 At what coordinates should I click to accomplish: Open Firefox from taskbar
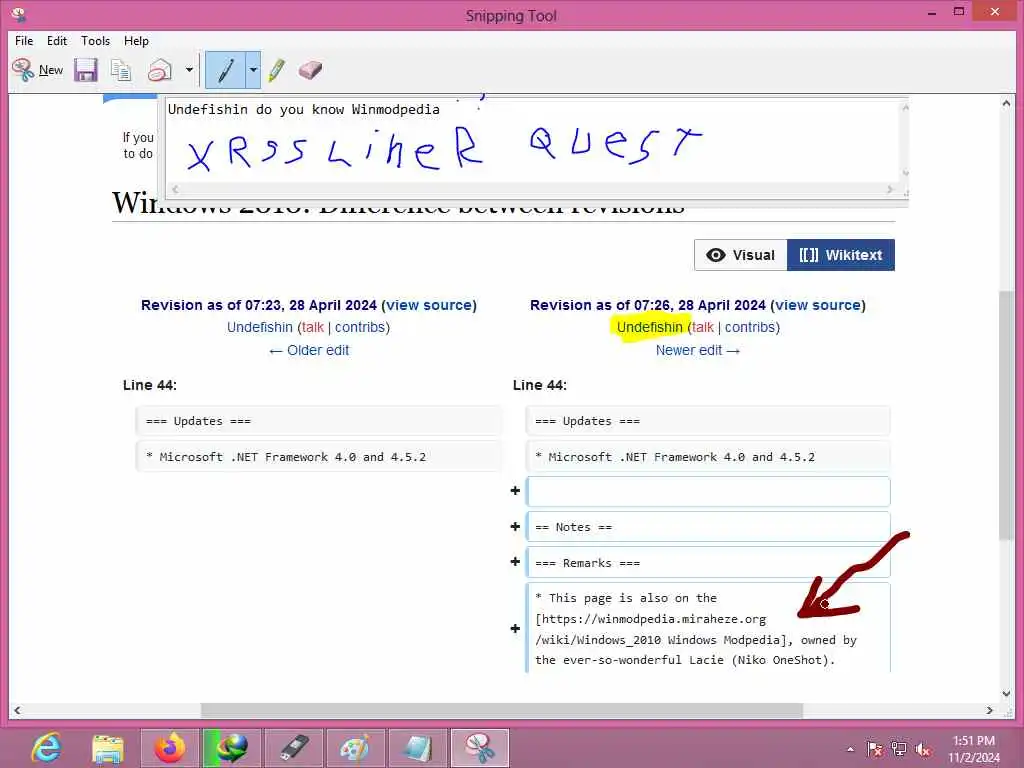click(x=170, y=748)
